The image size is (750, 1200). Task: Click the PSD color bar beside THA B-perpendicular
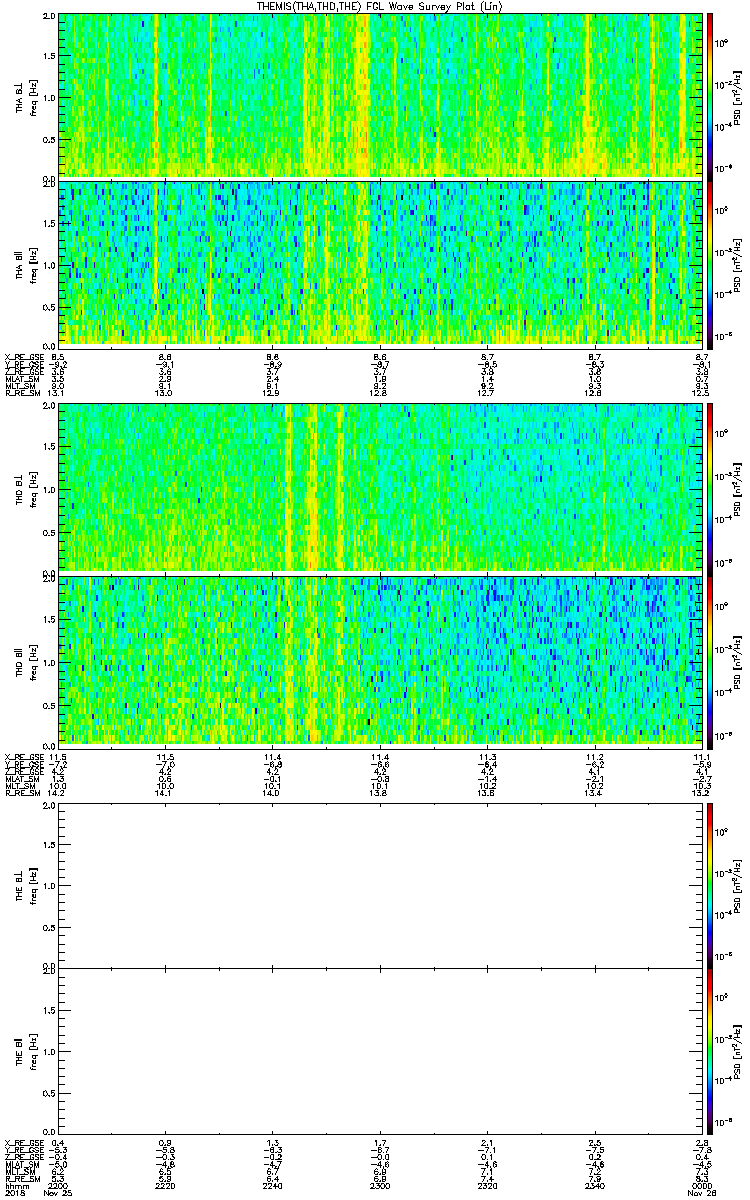(710, 95)
